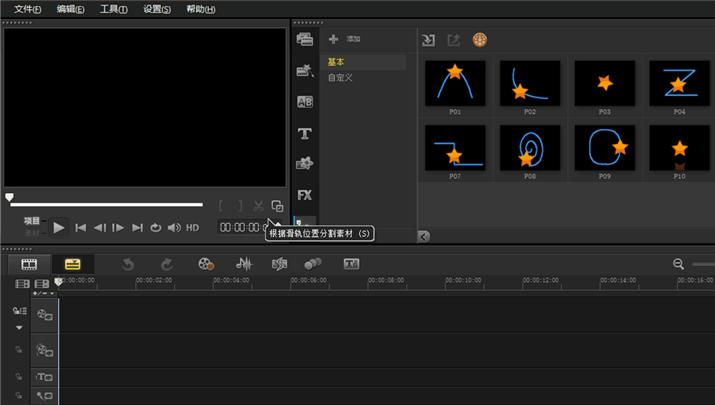This screenshot has height=405, width=715.
Task: Collapse the library panel with left arrow
Action: click(423, 236)
